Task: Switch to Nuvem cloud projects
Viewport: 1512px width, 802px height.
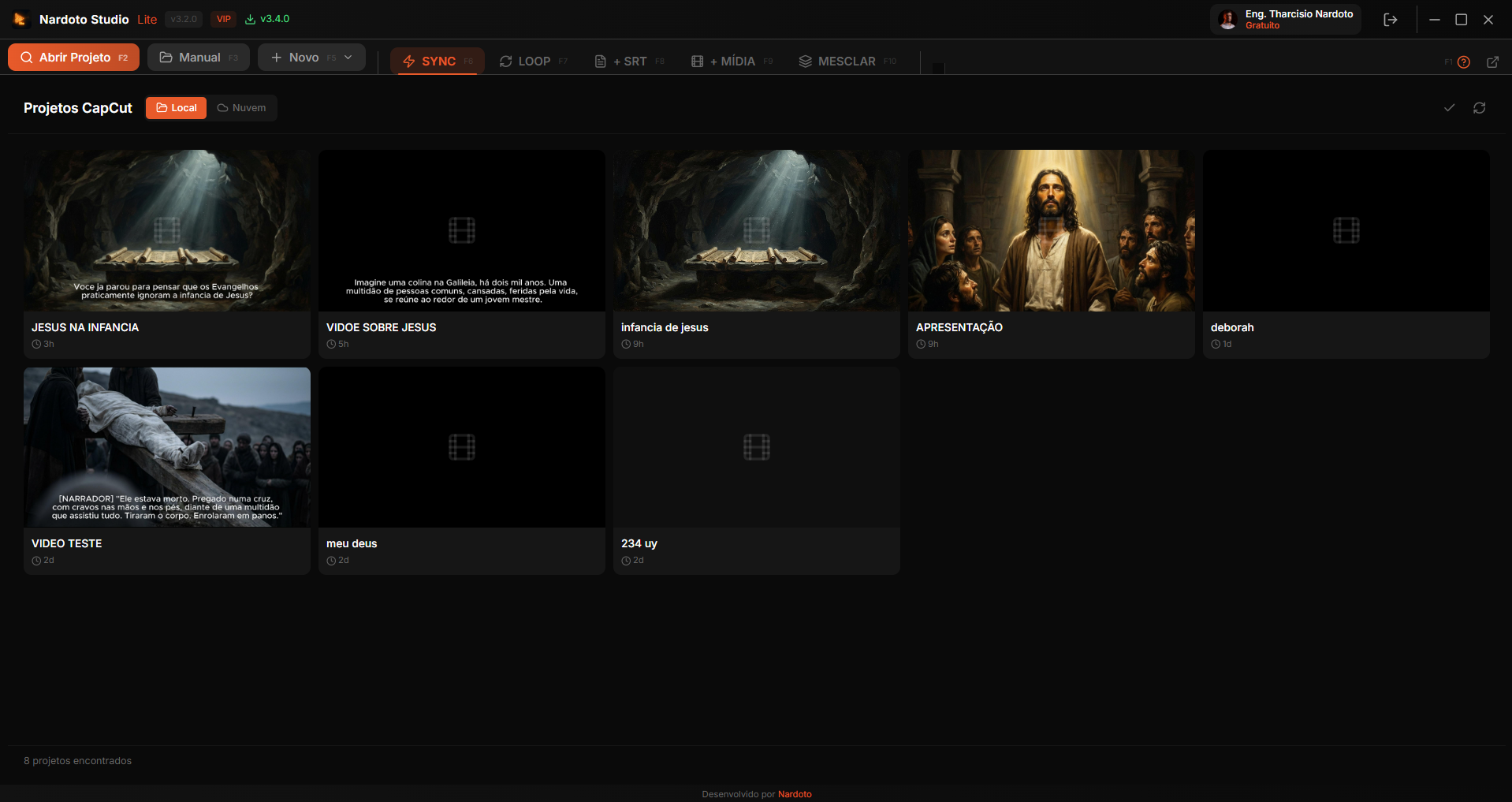Action: [x=242, y=108]
